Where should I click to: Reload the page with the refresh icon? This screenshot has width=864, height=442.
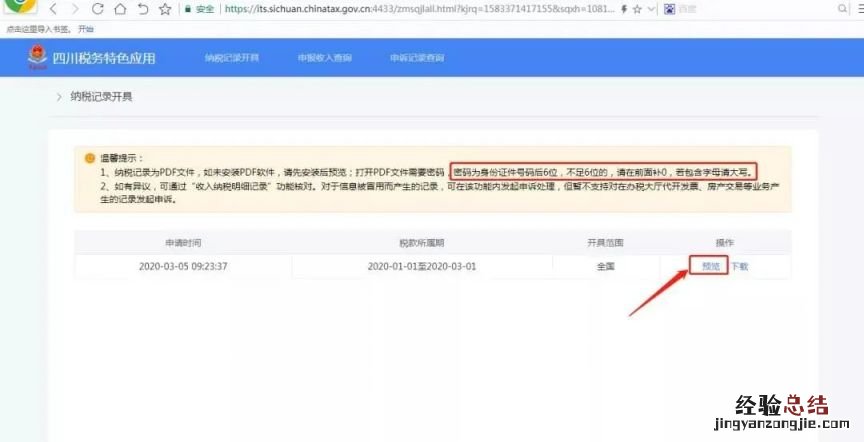98,9
